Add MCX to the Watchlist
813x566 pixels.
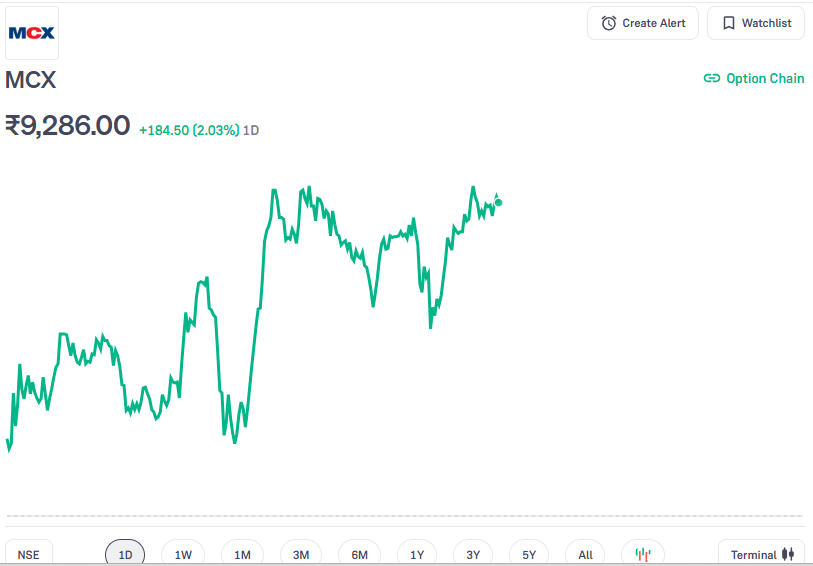(756, 23)
